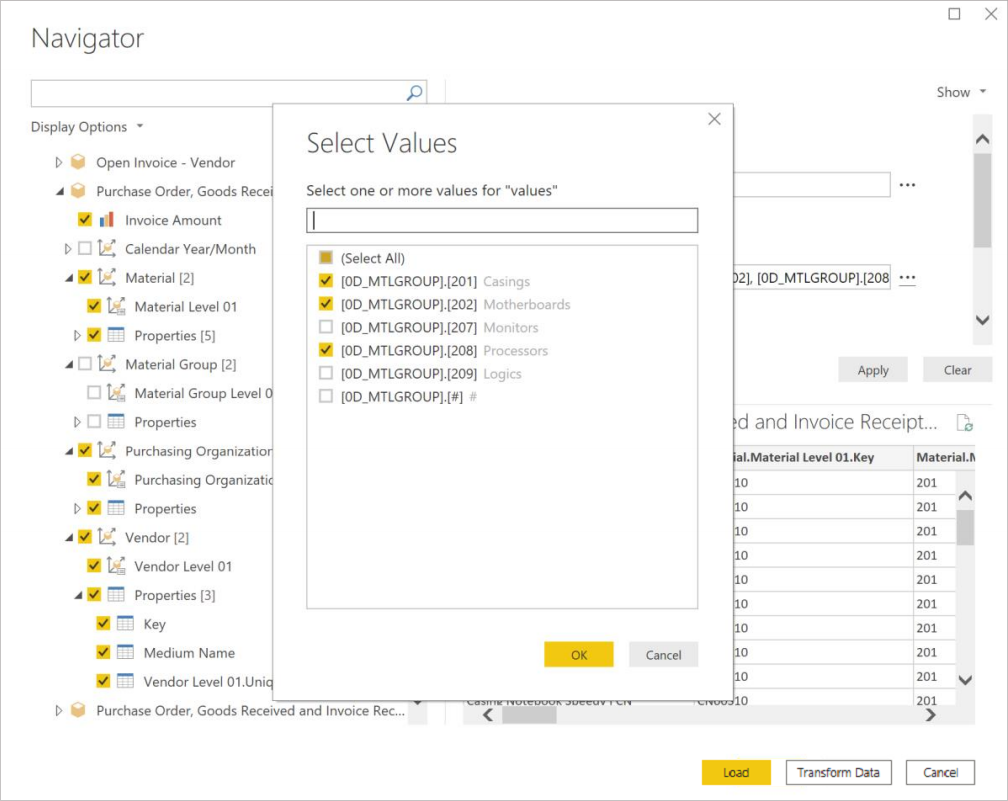Toggle the (Select All) checkbox
The height and width of the screenshot is (801, 1008).
click(326, 258)
